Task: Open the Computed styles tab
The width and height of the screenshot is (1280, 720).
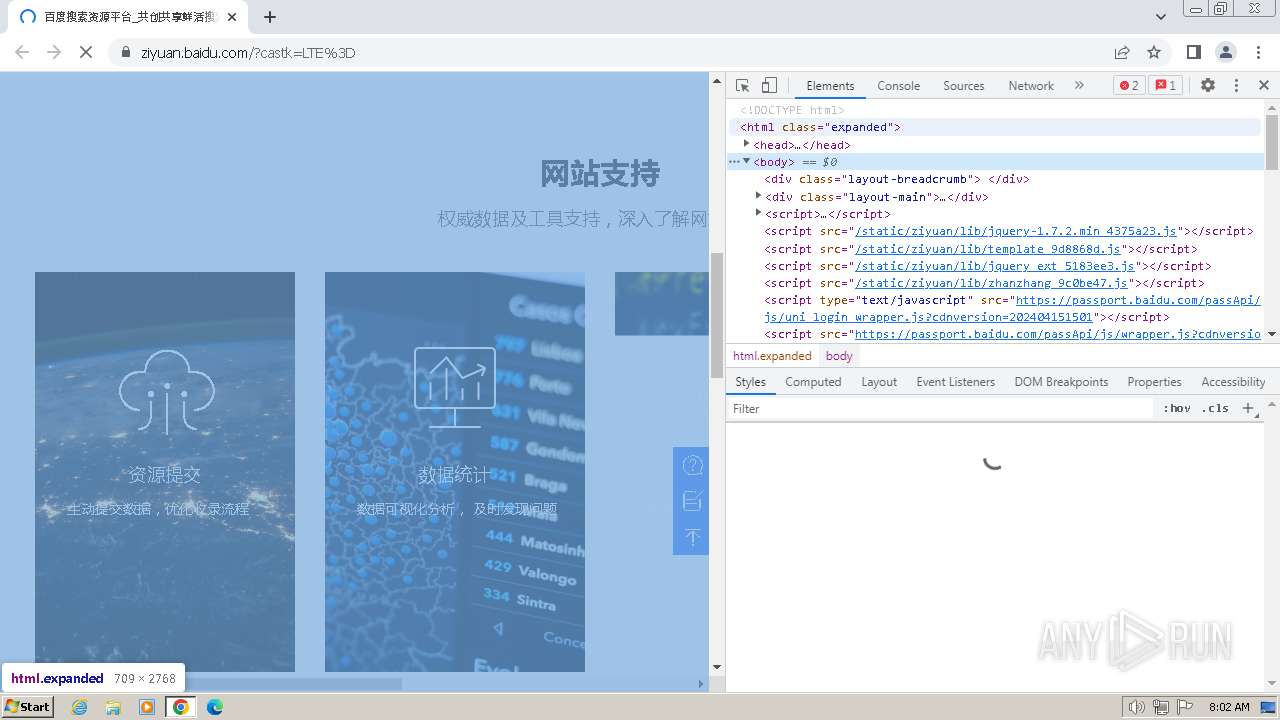Action: pyautogui.click(x=813, y=382)
